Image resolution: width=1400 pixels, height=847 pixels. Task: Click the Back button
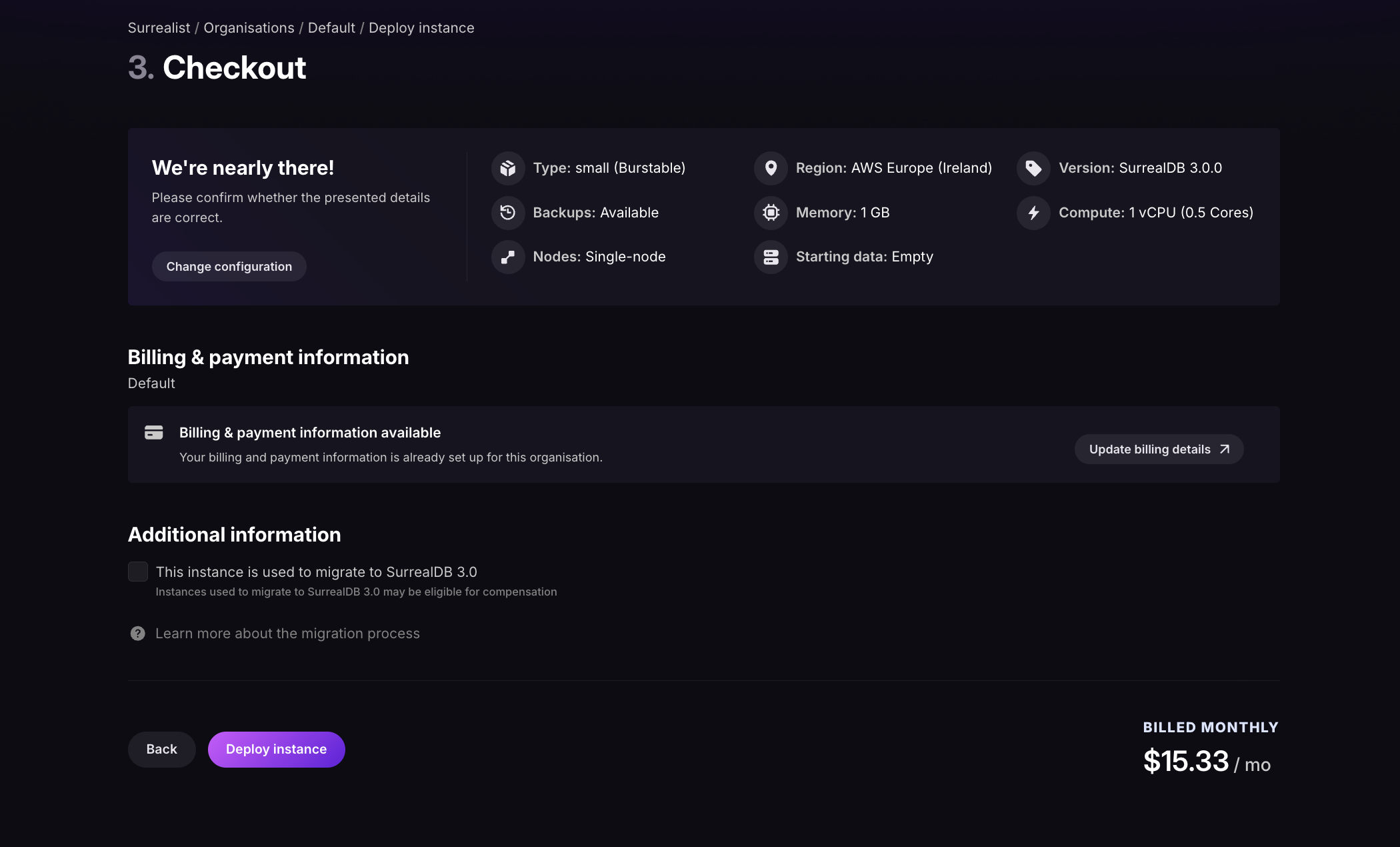[x=161, y=750]
